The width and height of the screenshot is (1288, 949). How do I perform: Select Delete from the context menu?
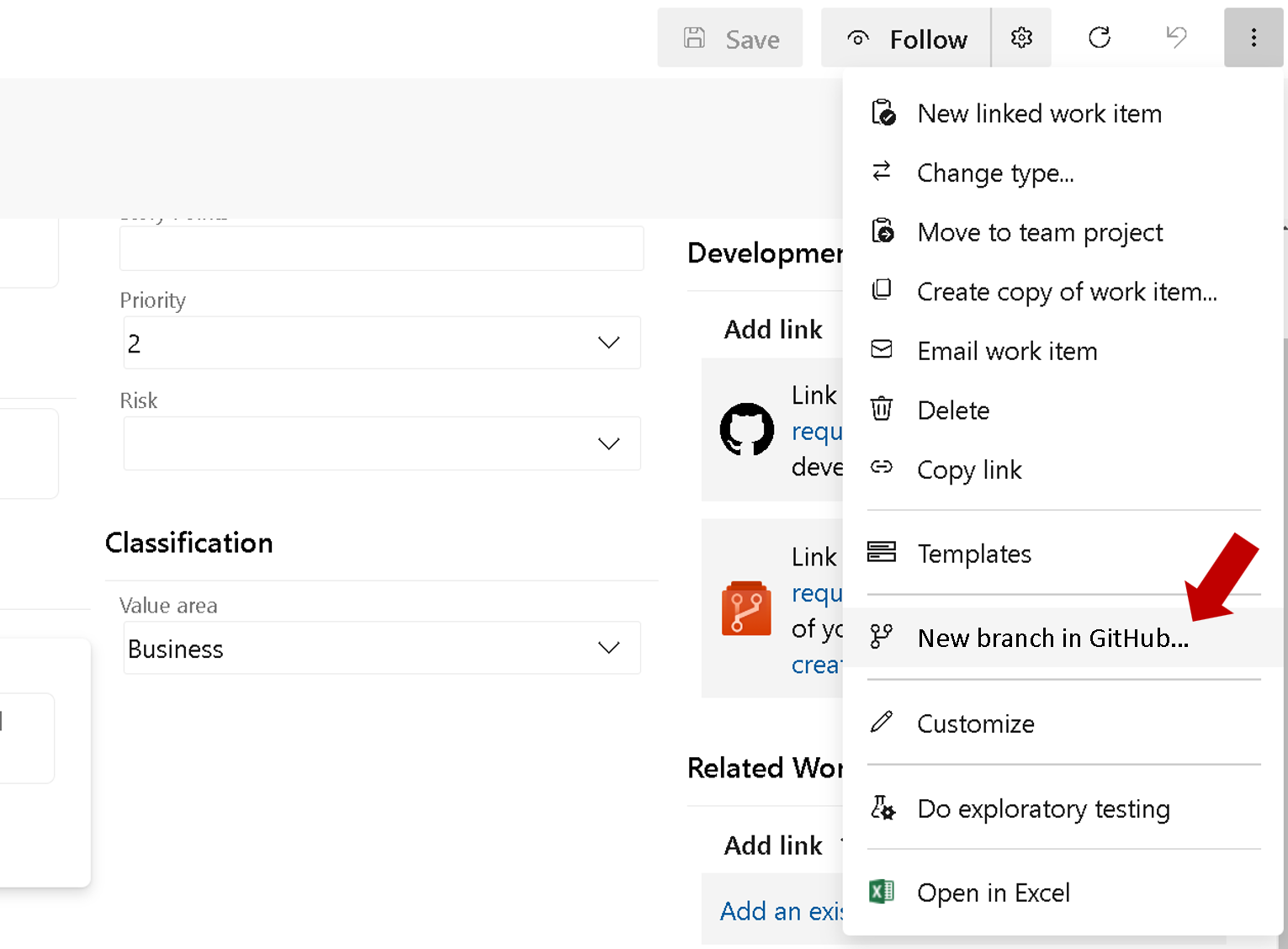(953, 410)
